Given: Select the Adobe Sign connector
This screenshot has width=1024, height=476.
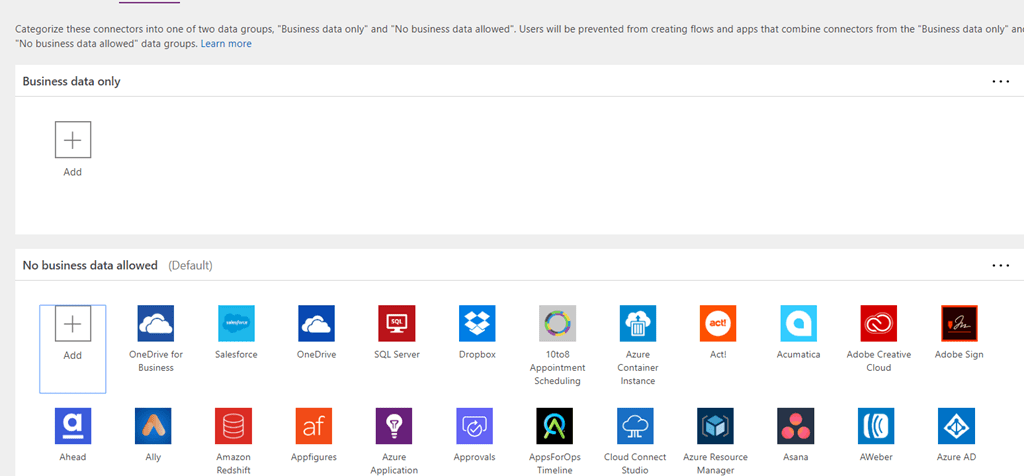Looking at the screenshot, I should coord(959,323).
